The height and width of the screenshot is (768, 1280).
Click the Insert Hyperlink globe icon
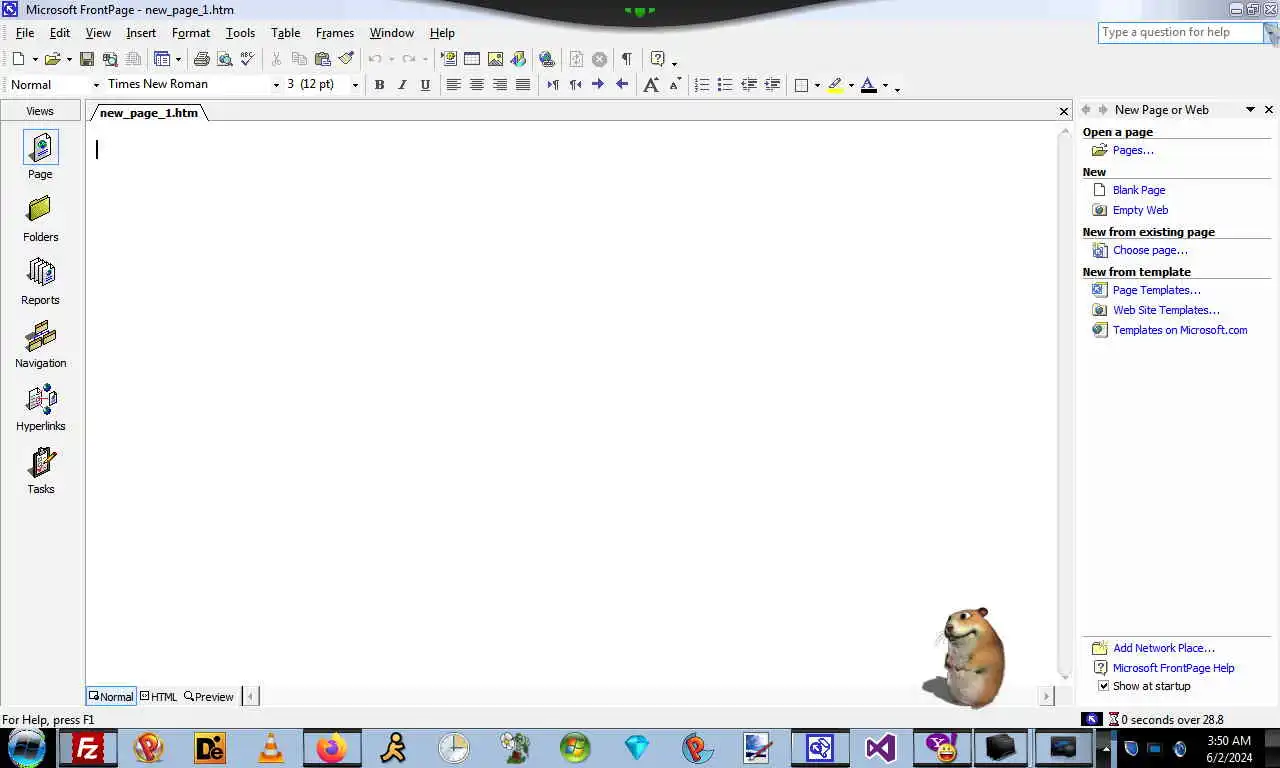tap(547, 59)
